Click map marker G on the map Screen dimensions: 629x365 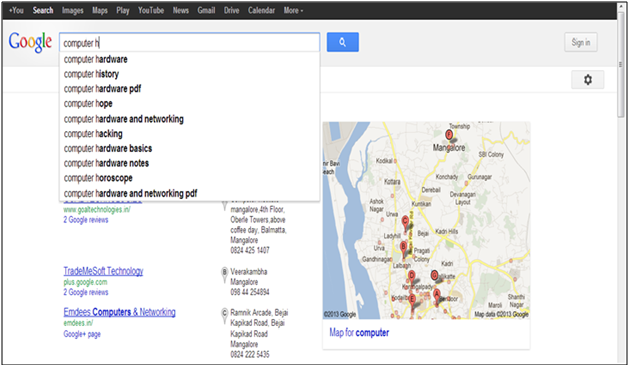coord(434,276)
